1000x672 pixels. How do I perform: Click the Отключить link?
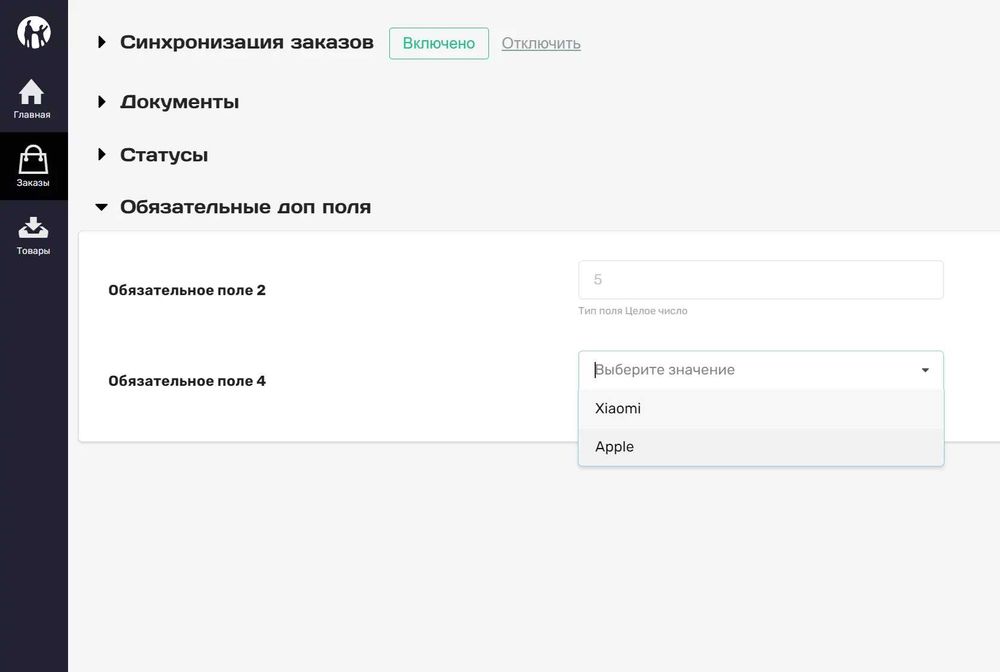[x=541, y=43]
